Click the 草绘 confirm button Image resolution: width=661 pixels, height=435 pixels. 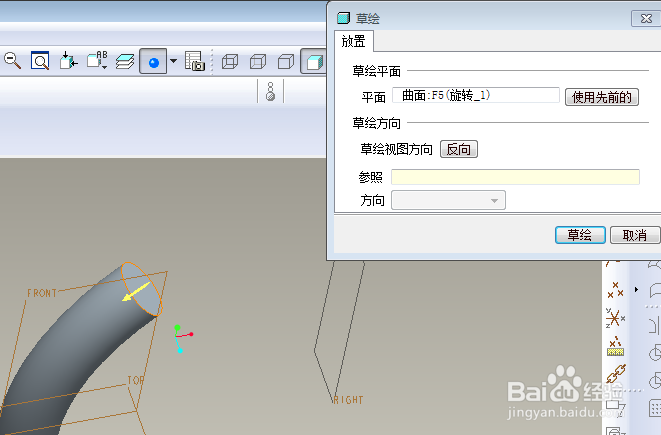[580, 235]
